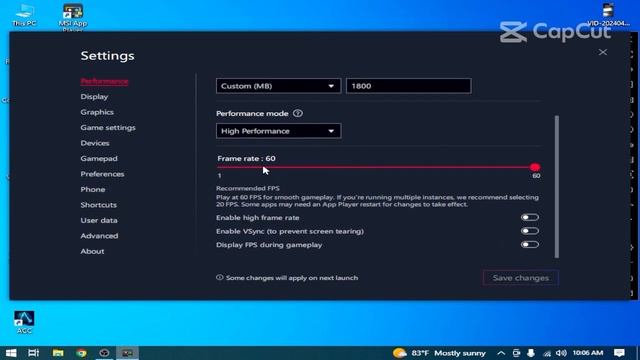Open the Advanced tab
This screenshot has width=640, height=360.
99,236
